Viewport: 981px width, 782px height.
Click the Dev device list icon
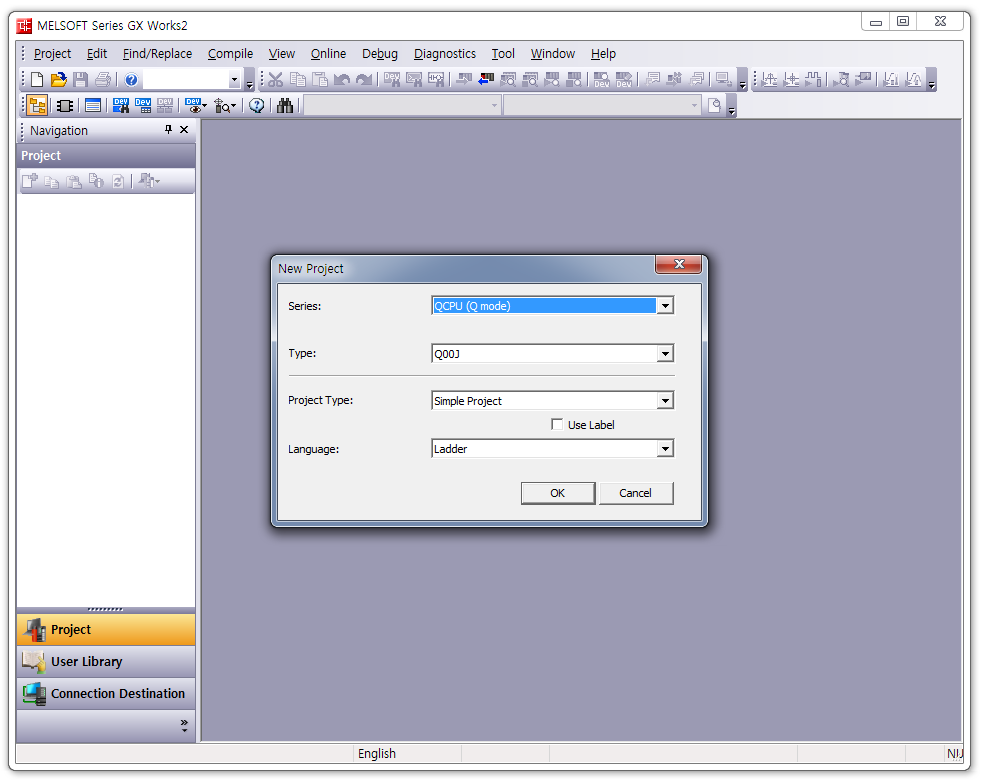pos(143,106)
